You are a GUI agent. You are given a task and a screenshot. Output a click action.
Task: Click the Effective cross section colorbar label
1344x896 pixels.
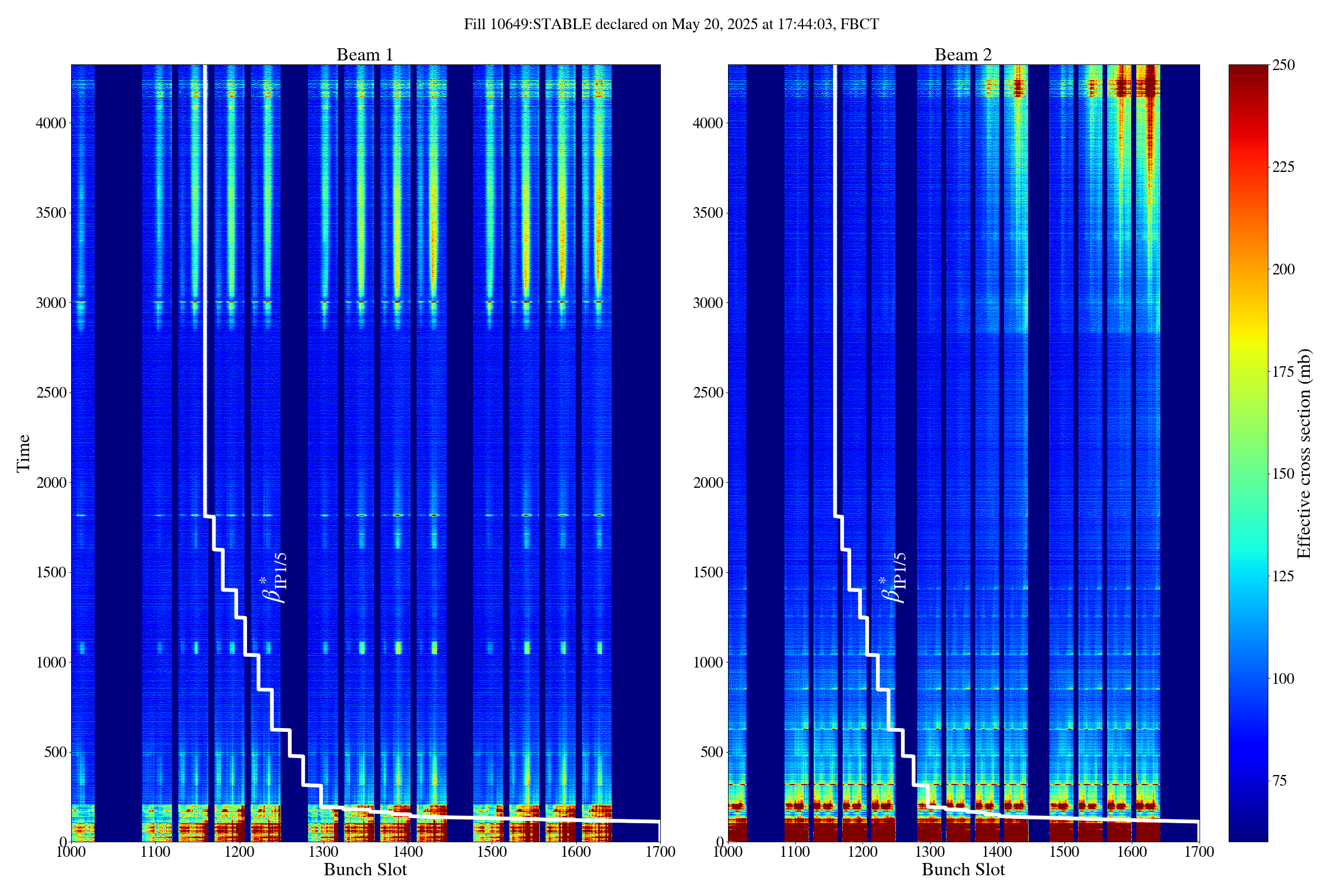click(x=1304, y=454)
